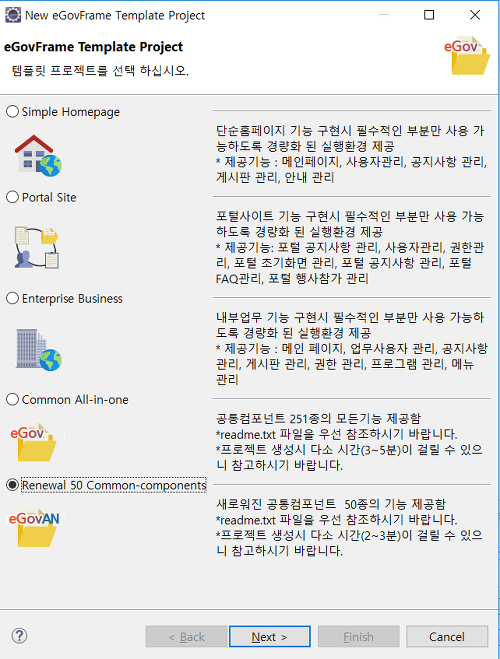Viewport: 500px width, 659px height.
Task: Click the eGovFrame Template Project heading
Action: click(93, 47)
